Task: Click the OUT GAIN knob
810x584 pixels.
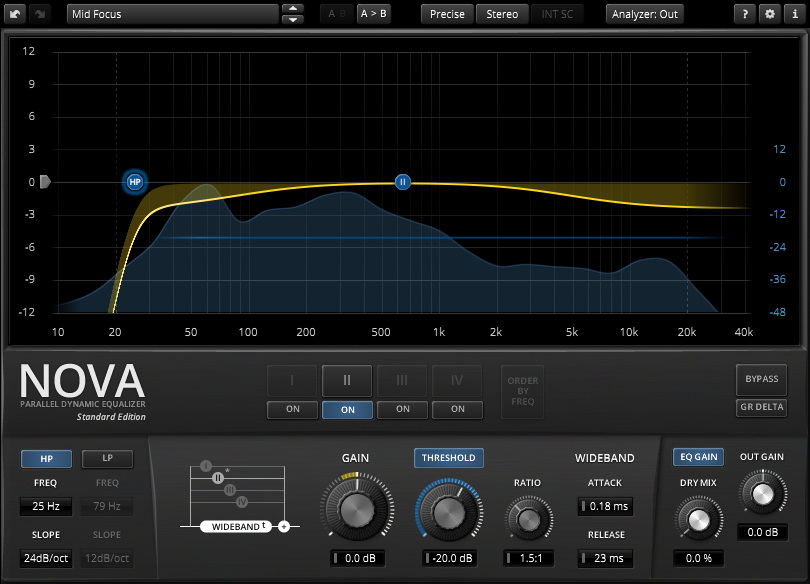Action: pyautogui.click(x=762, y=494)
